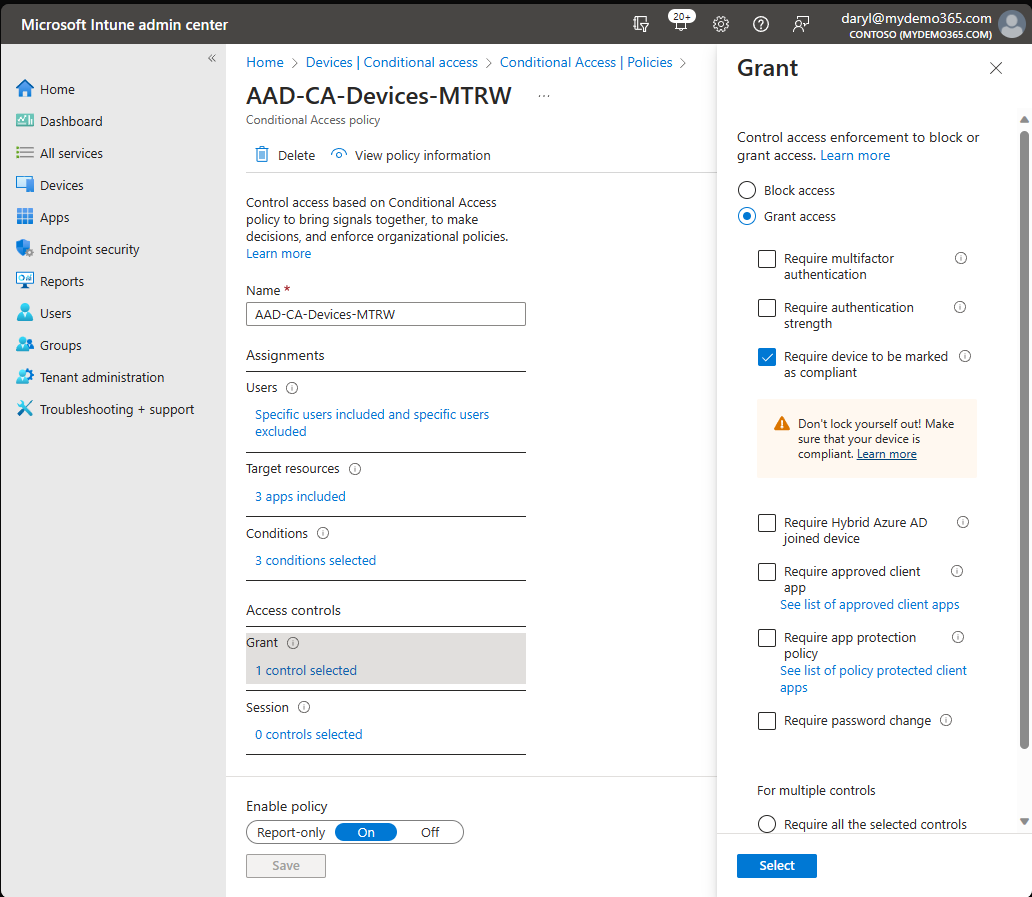Image resolution: width=1032 pixels, height=897 pixels.
Task: Set Enable policy to Off
Action: pyautogui.click(x=430, y=833)
